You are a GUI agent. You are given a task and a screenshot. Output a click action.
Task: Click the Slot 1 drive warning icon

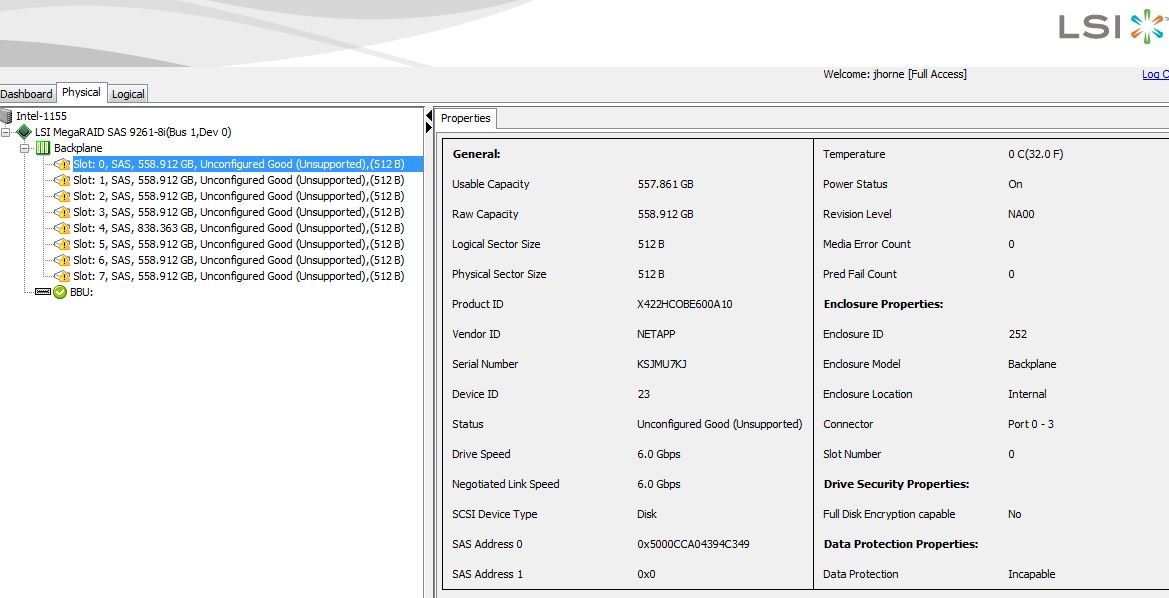click(62, 180)
